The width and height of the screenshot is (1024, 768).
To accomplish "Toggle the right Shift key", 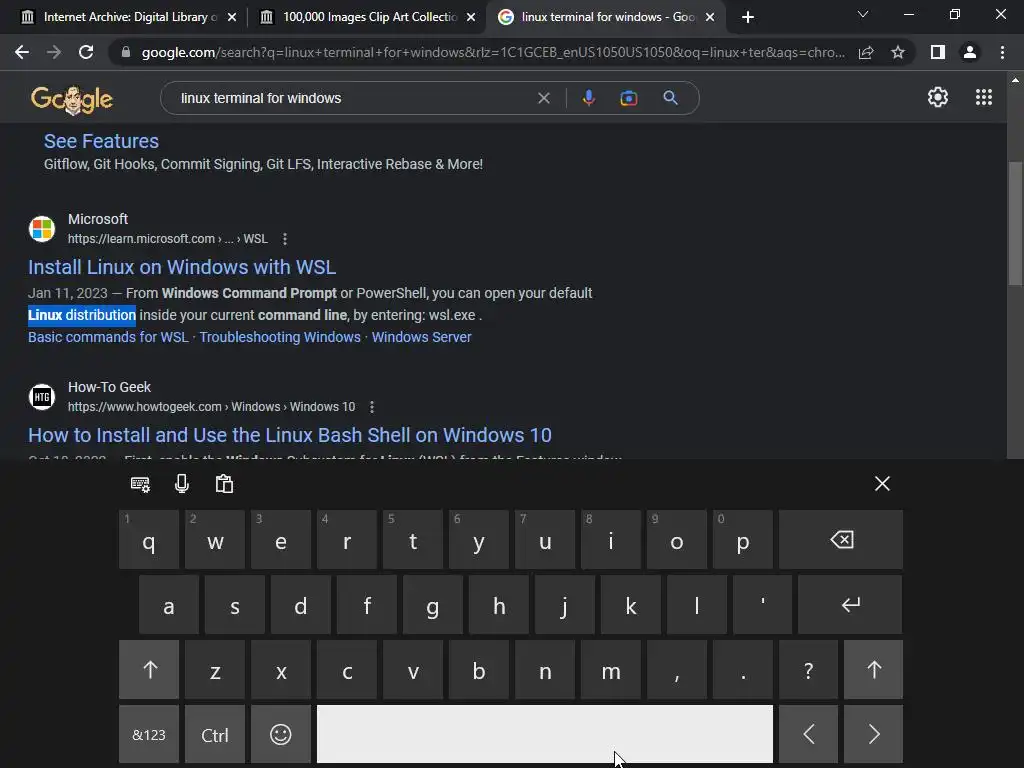I will tap(874, 670).
